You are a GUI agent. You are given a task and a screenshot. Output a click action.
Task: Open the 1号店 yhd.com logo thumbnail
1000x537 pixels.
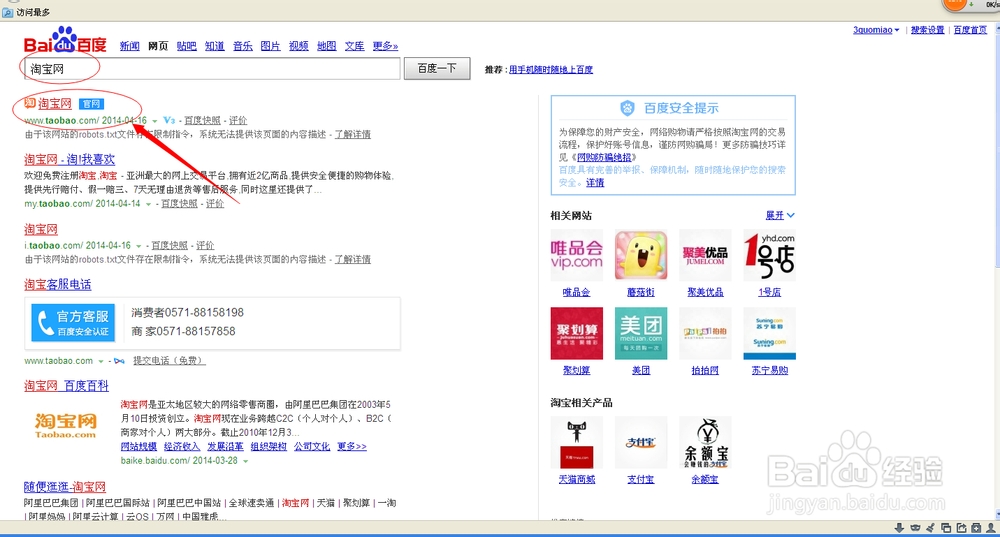(770, 255)
